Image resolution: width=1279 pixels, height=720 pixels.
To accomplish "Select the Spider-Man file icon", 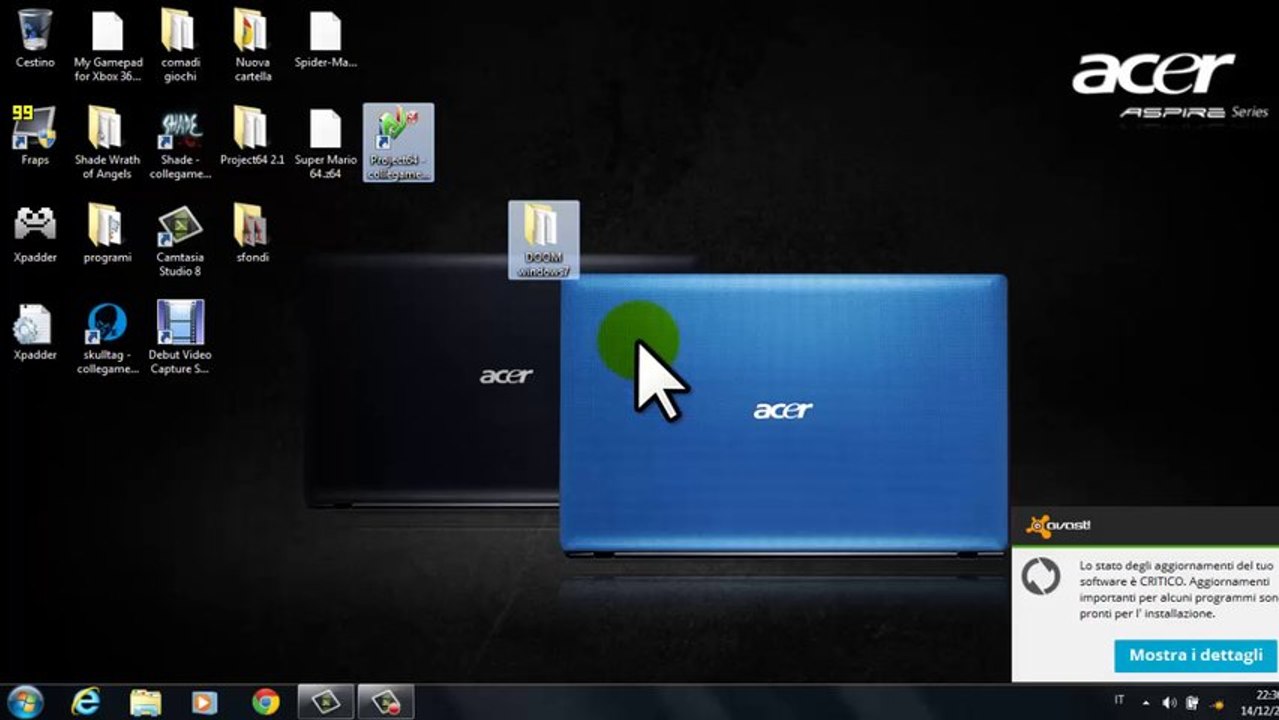I will pyautogui.click(x=325, y=39).
